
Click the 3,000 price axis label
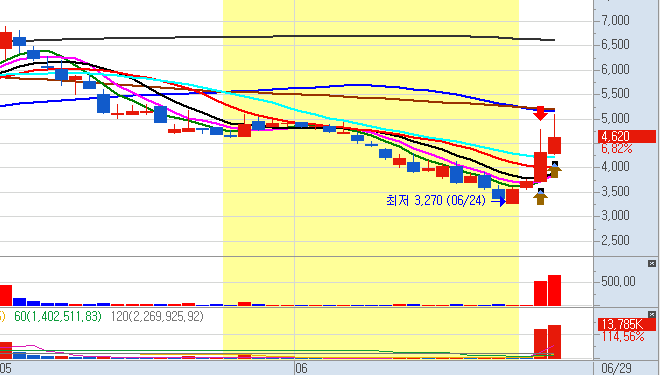[x=615, y=215]
